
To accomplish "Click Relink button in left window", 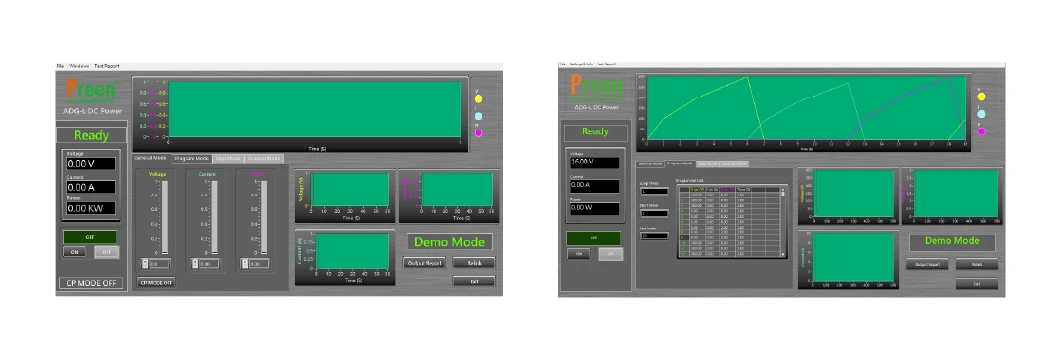I will [x=474, y=263].
